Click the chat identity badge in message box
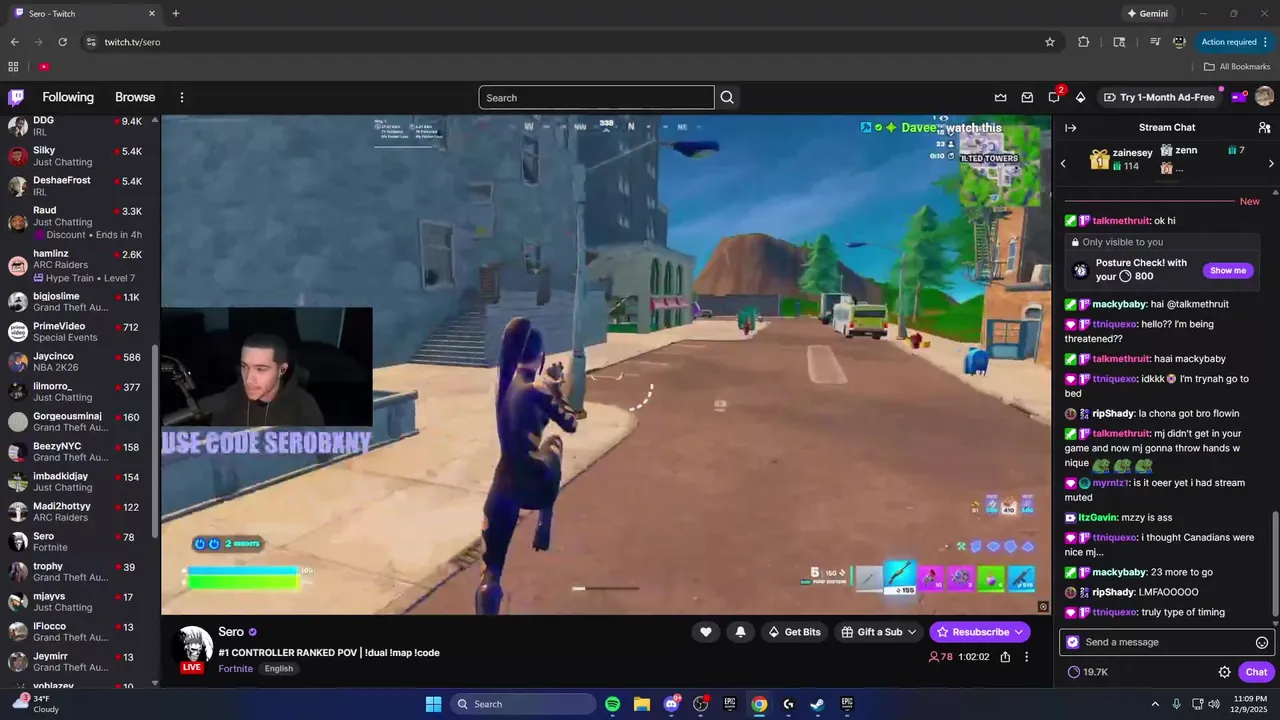This screenshot has width=1280, height=720. click(x=1073, y=642)
